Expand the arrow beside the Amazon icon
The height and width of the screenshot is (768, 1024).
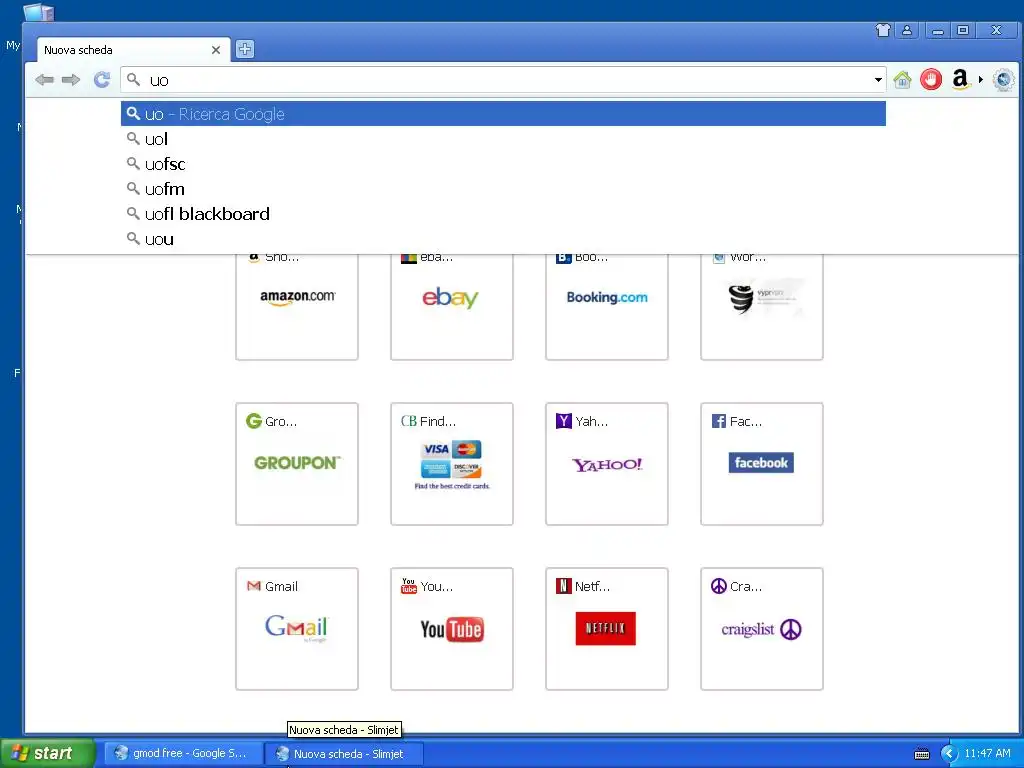click(981, 80)
